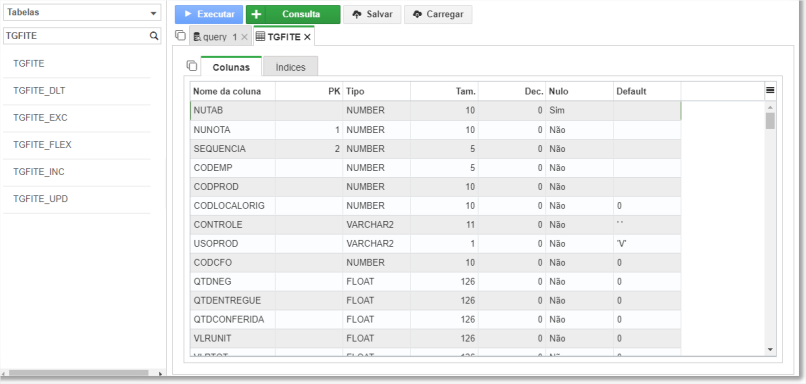Image resolution: width=806 pixels, height=384 pixels.
Task: Select the CODLOCALORIG row
Action: coord(435,206)
